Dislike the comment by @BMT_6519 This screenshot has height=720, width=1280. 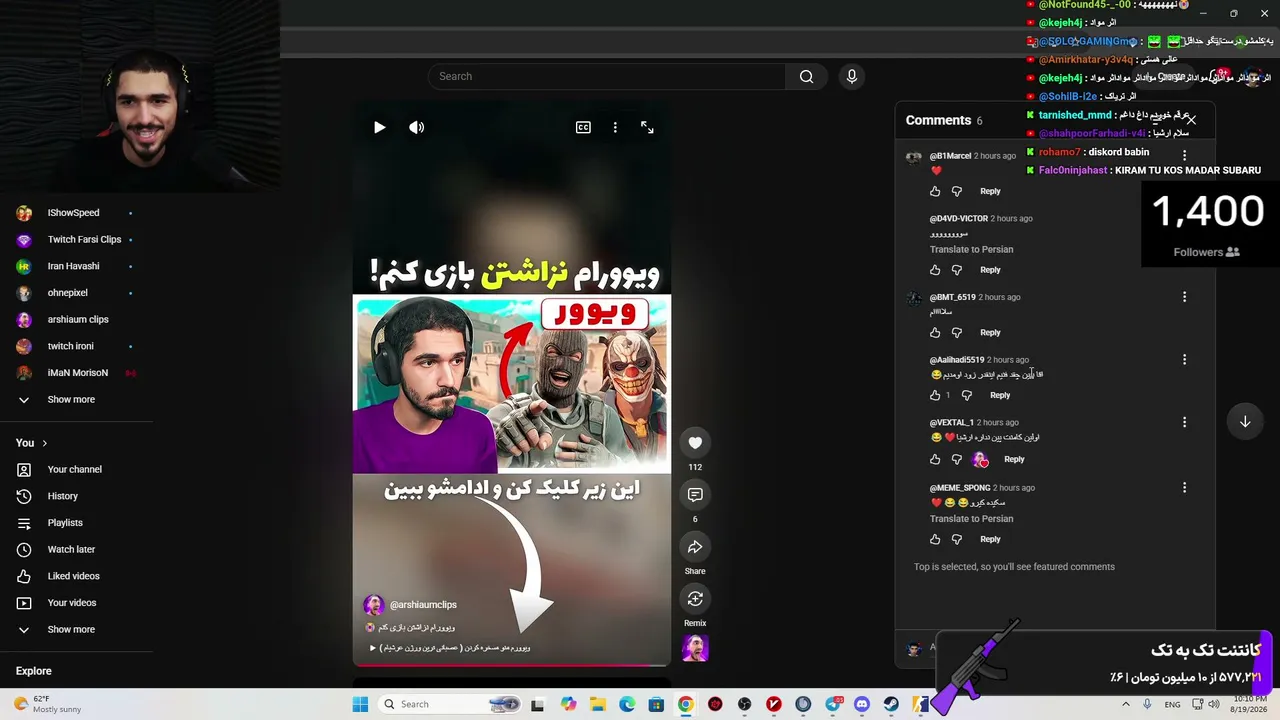click(957, 332)
